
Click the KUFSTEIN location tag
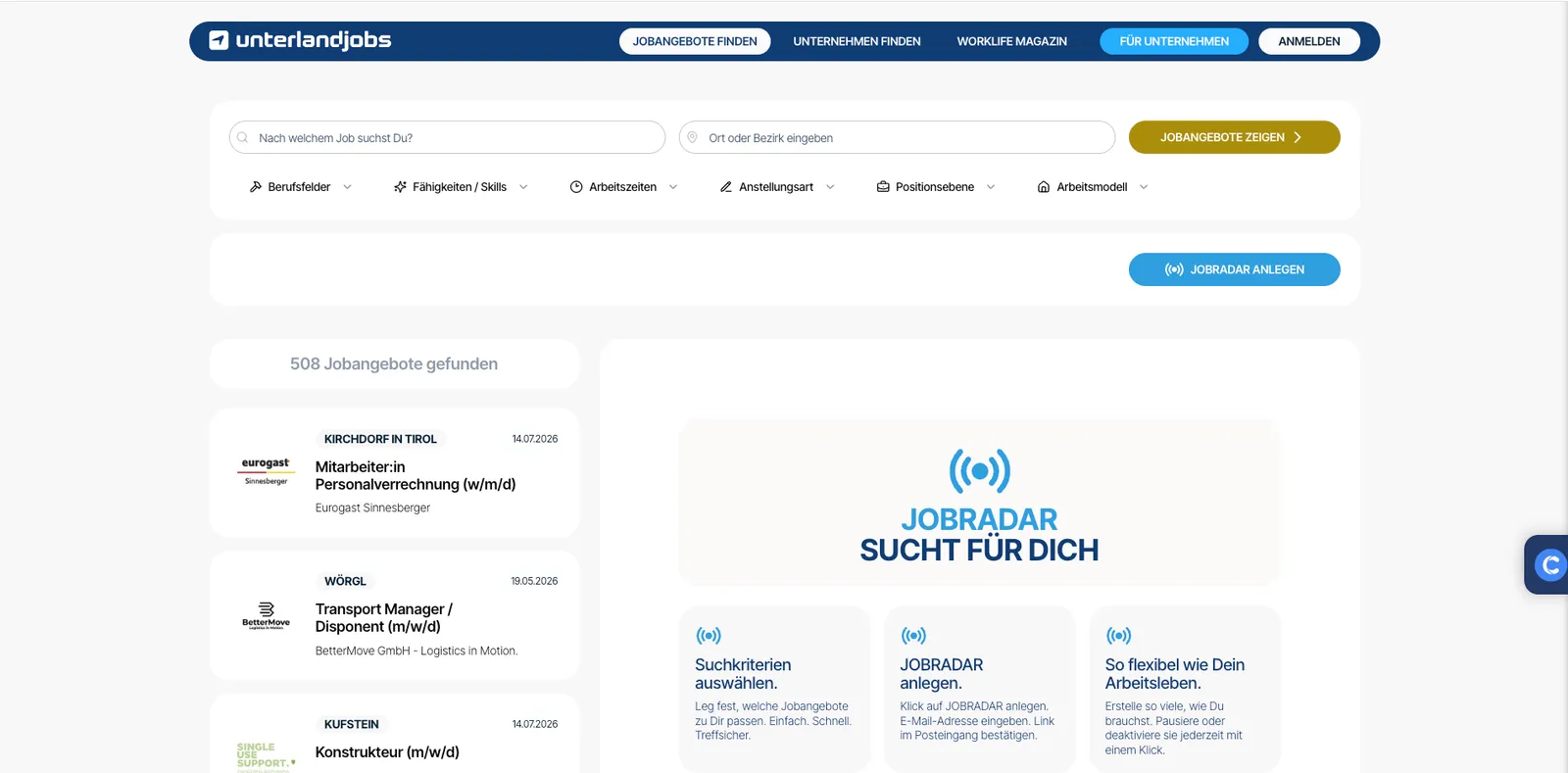pyautogui.click(x=351, y=724)
